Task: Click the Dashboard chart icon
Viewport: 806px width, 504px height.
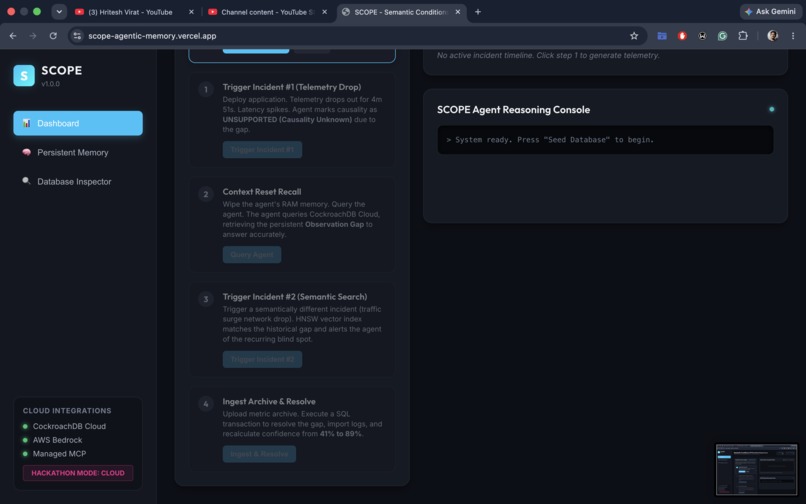Action: 26,123
